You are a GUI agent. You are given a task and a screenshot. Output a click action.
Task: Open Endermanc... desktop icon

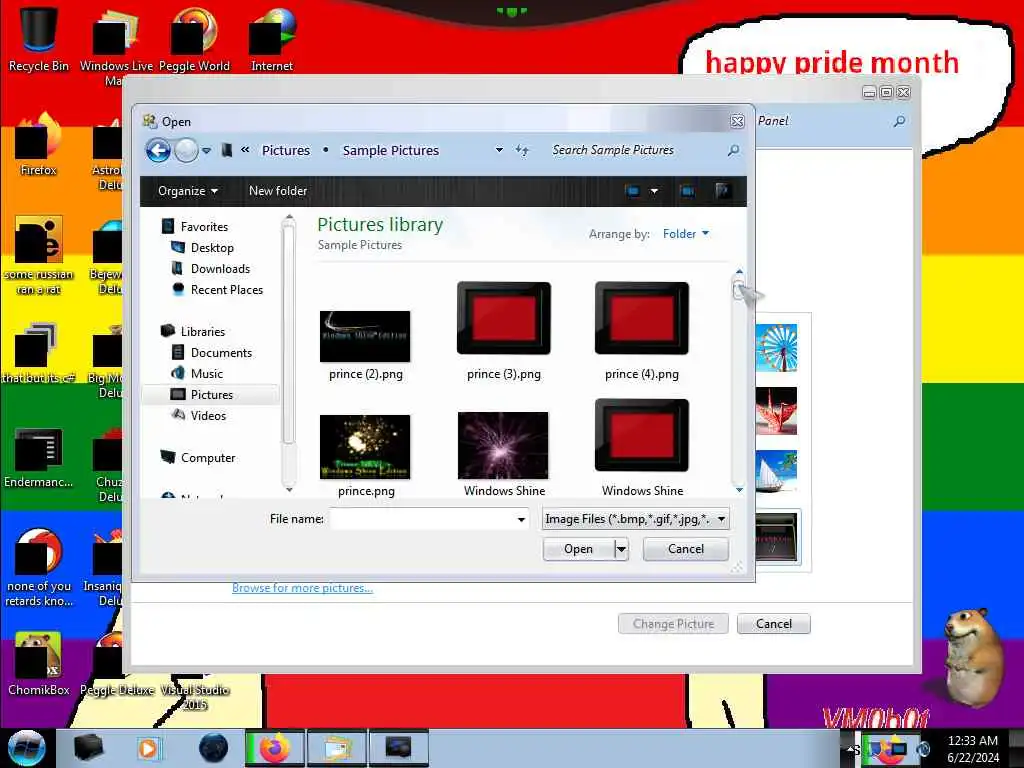tap(39, 457)
